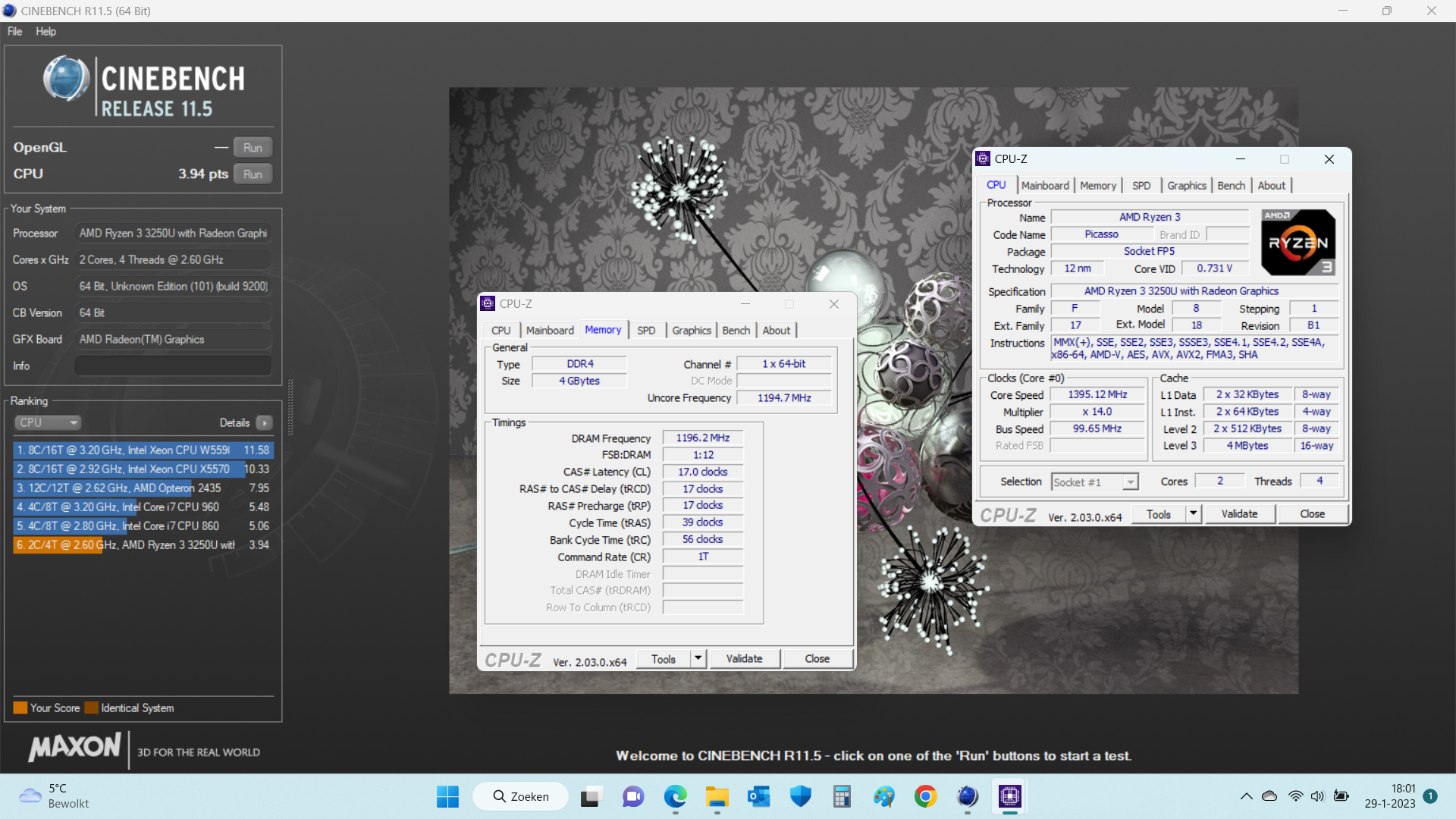Image resolution: width=1456 pixels, height=819 pixels.
Task: Click the Core Speed value 1395.12 MHz
Action: (1097, 394)
